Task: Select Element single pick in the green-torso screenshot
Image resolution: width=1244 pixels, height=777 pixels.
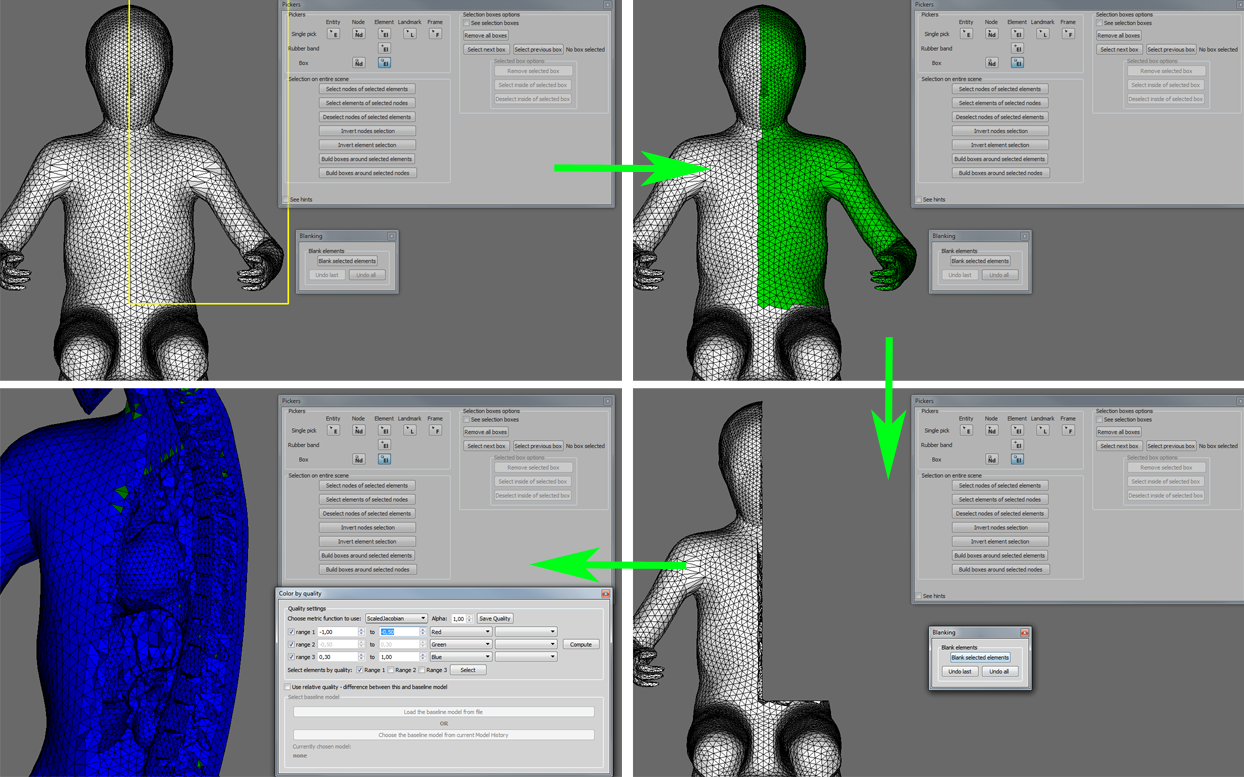Action: coord(1017,34)
